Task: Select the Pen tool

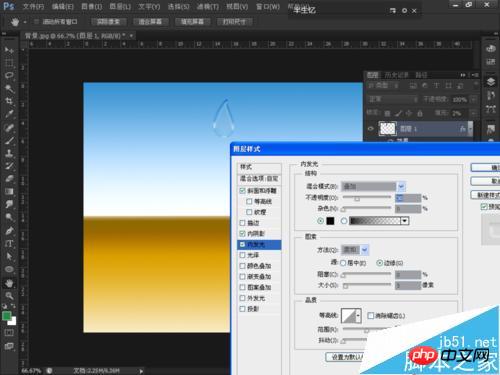Action: click(x=9, y=231)
